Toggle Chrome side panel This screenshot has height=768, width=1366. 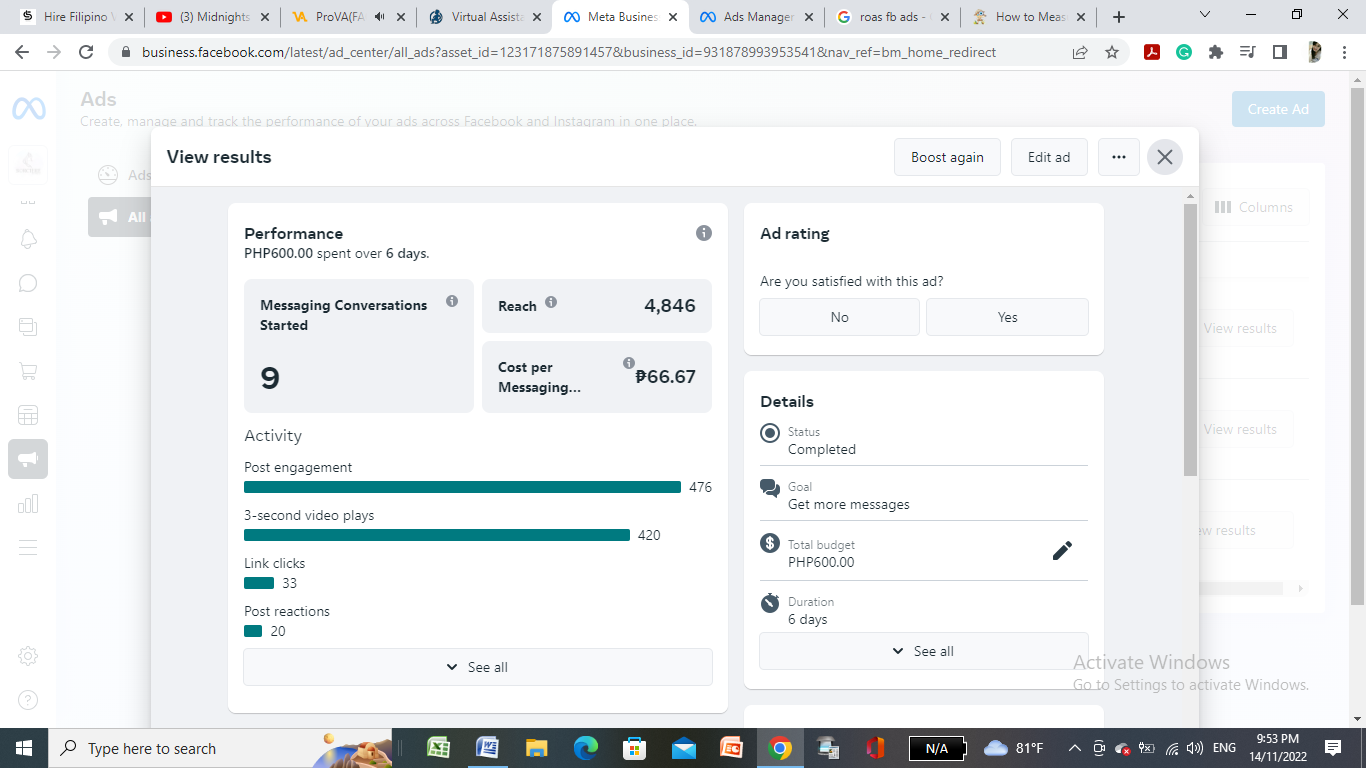pos(1280,52)
